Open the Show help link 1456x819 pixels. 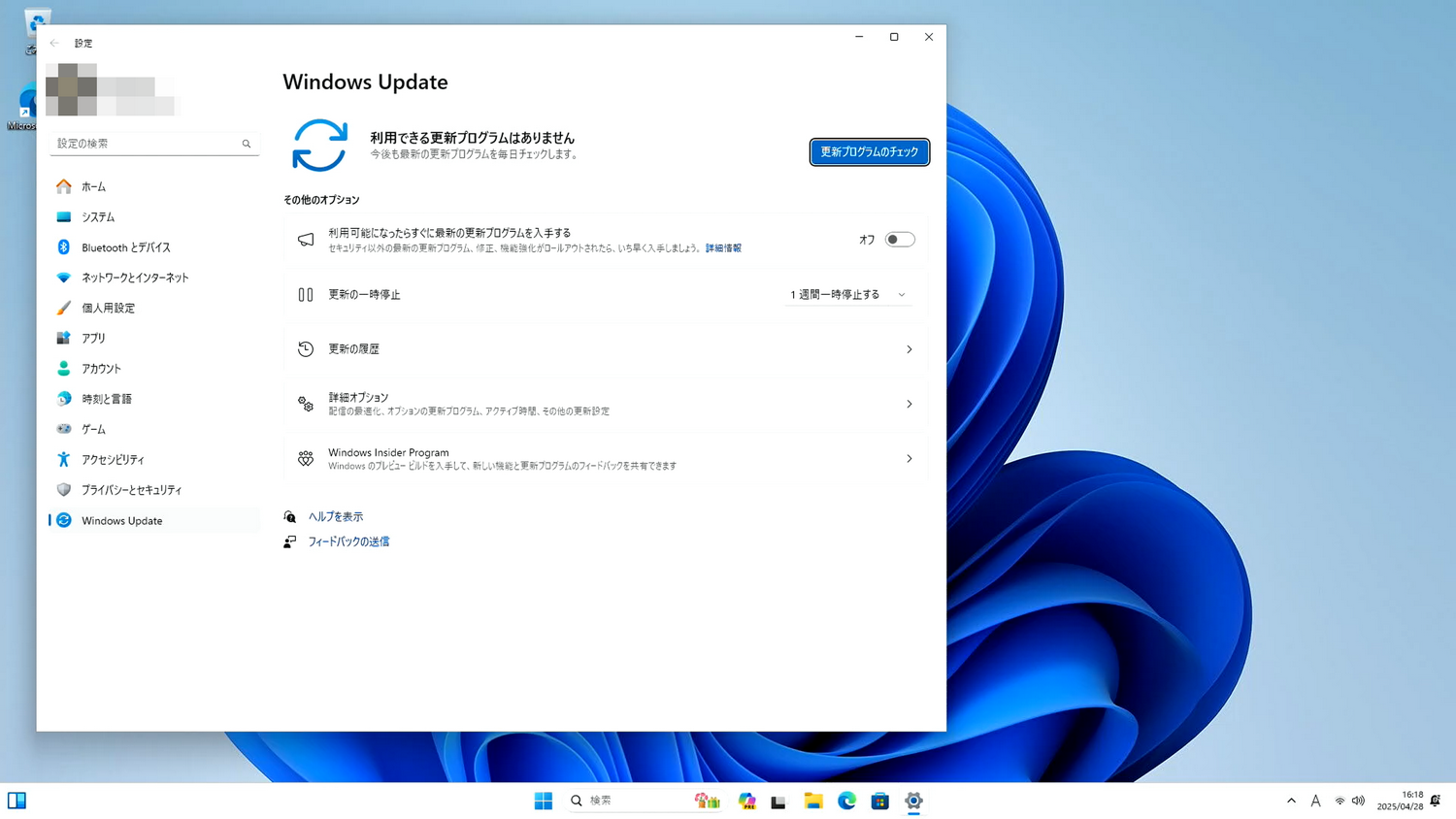[x=334, y=516]
